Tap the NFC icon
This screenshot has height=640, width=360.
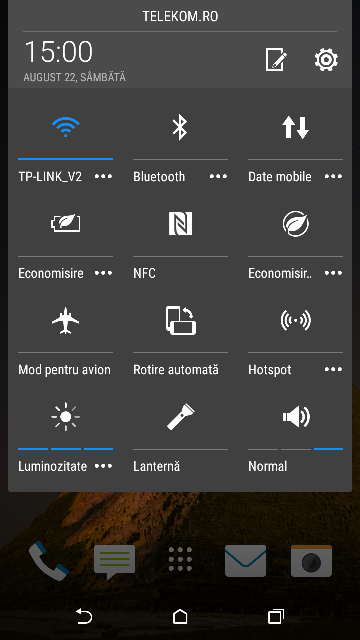(180, 224)
